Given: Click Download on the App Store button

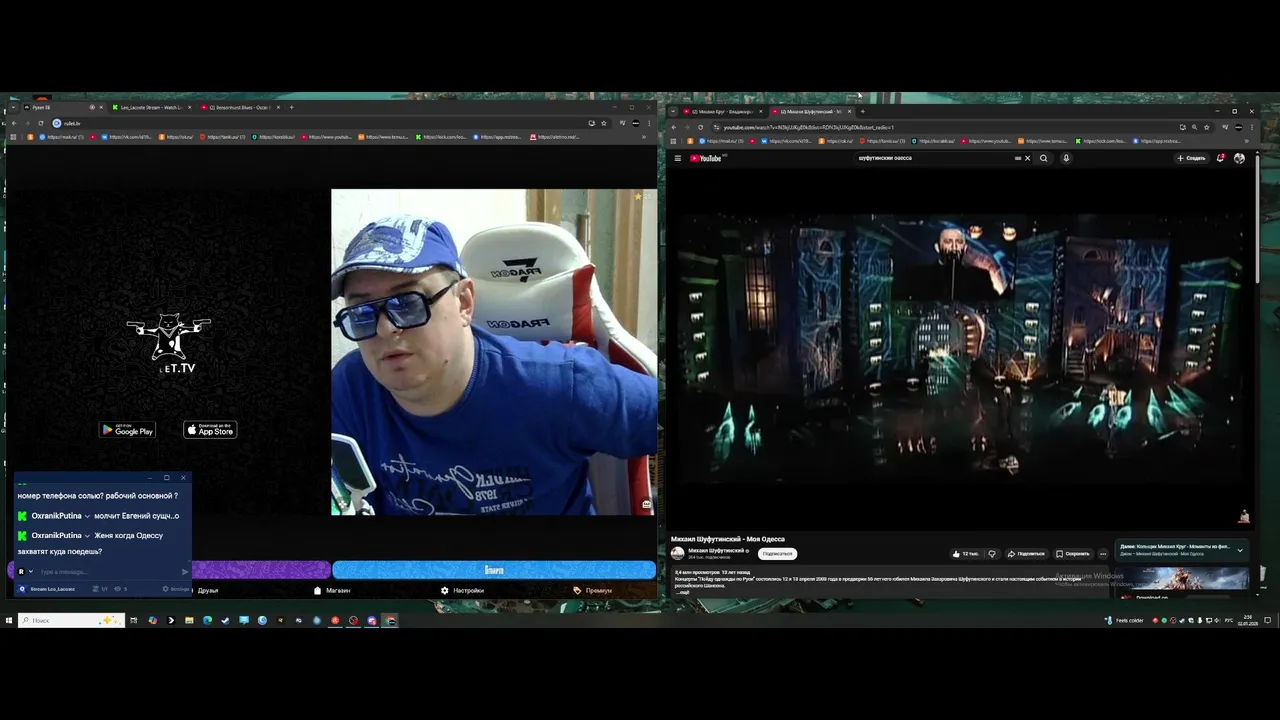Looking at the screenshot, I should (210, 430).
